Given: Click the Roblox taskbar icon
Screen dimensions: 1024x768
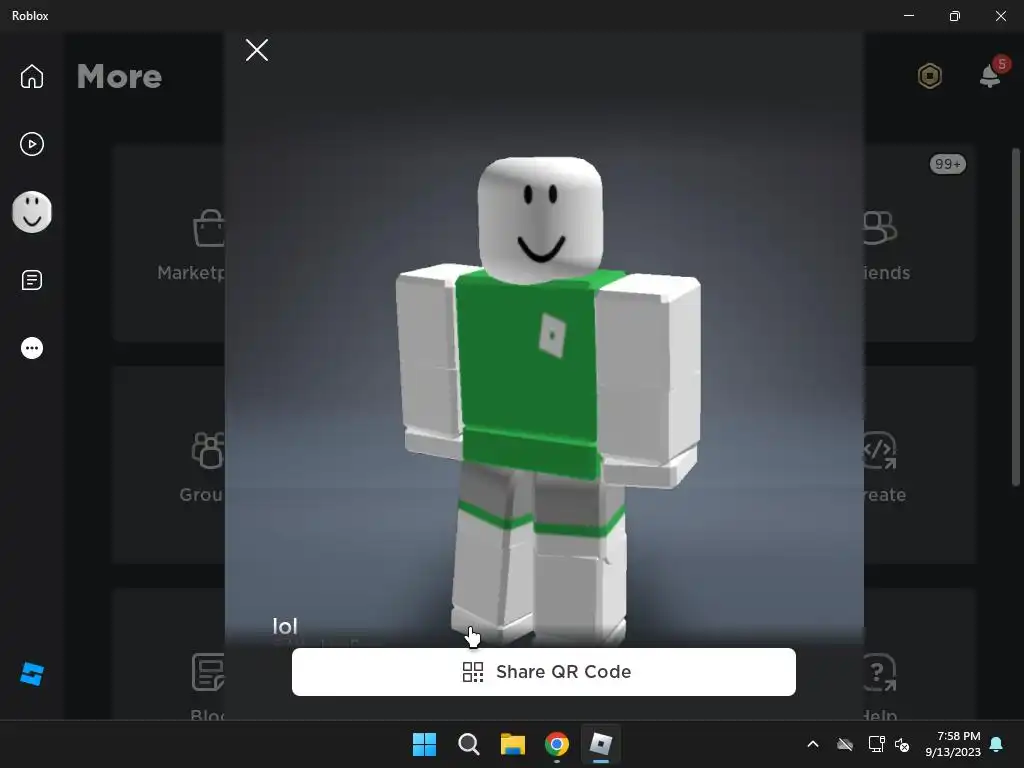Looking at the screenshot, I should 601,744.
